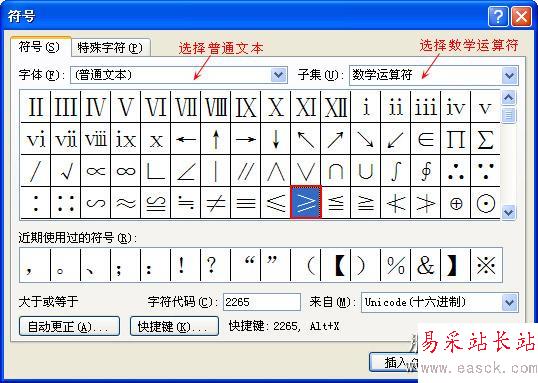Select the approximately-equal ≈ symbol

tap(126, 202)
